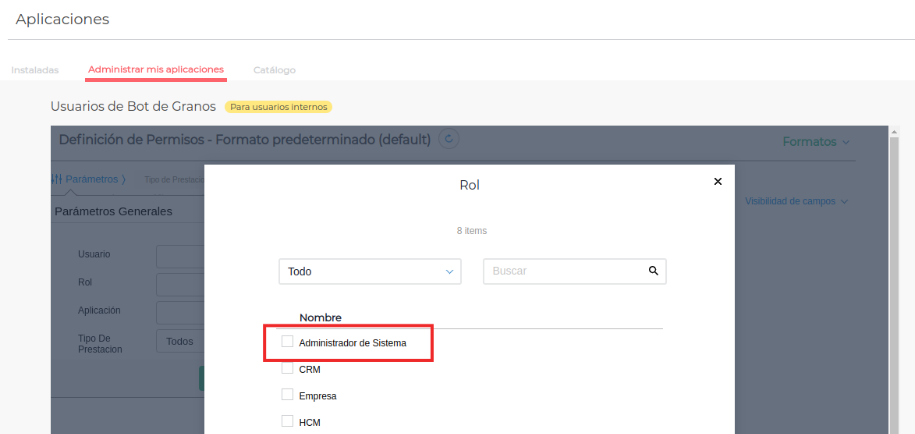The image size is (915, 434).
Task: Click the magnifying glass search icon
Action: click(x=653, y=270)
